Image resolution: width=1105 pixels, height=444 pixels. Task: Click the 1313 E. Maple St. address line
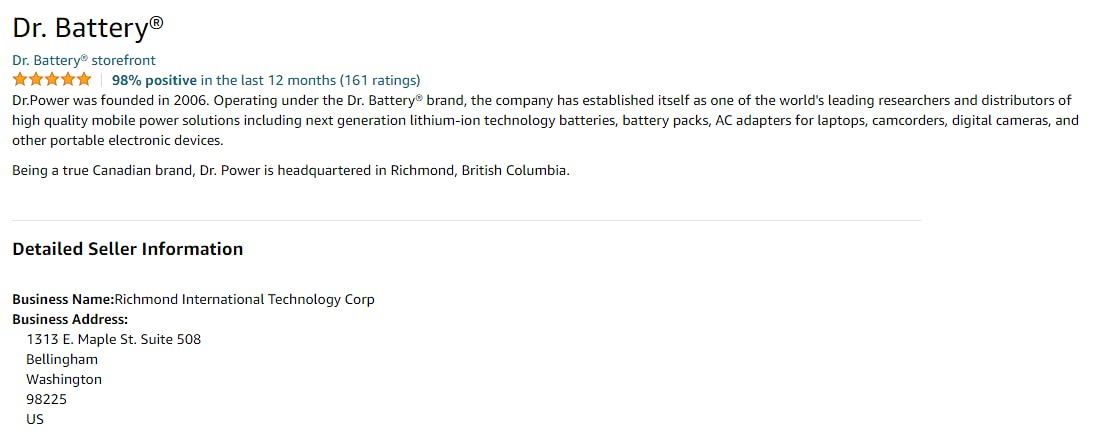point(113,339)
